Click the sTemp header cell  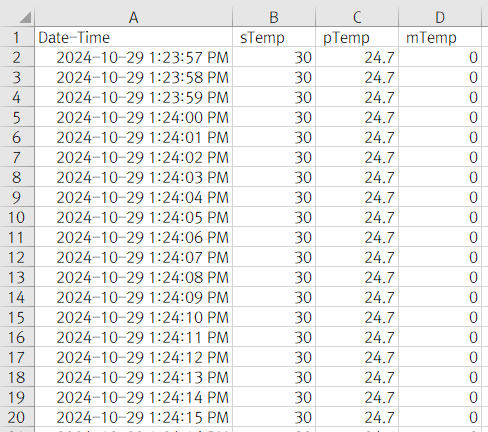[274, 37]
